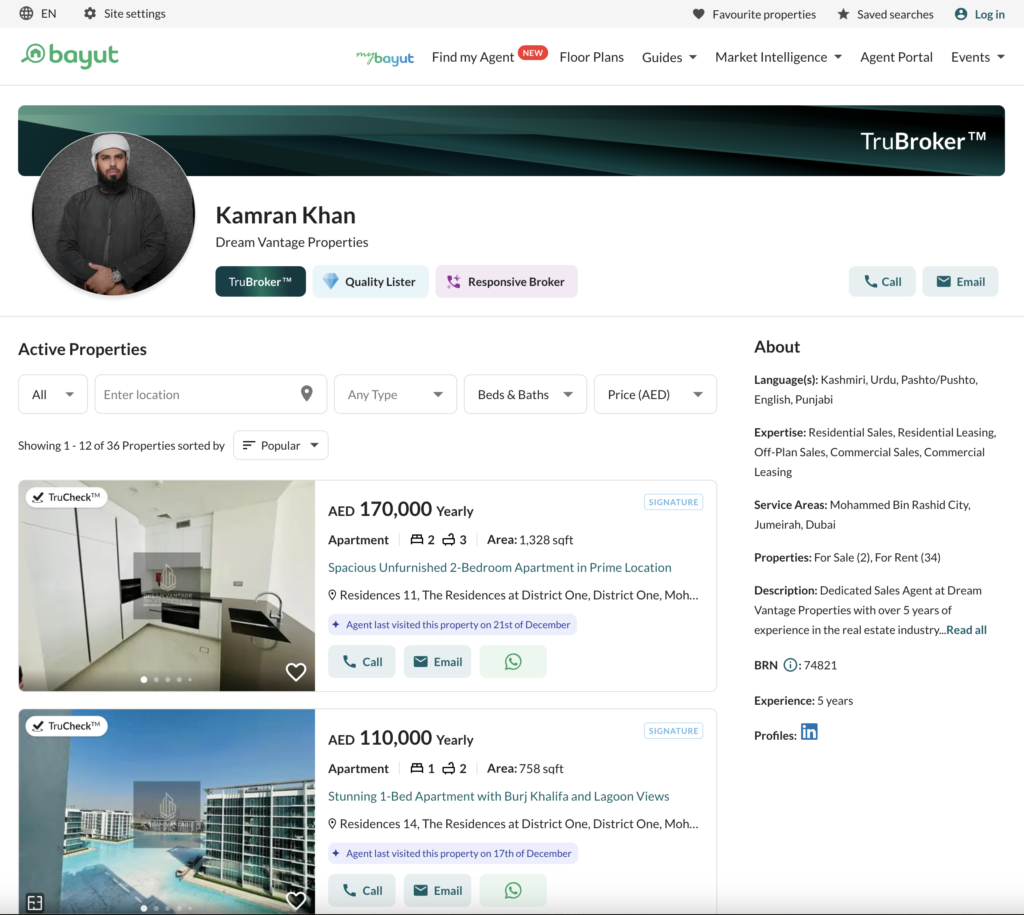Click Read all in the agent description
Screen dimensions: 1024x915
[x=966, y=630]
